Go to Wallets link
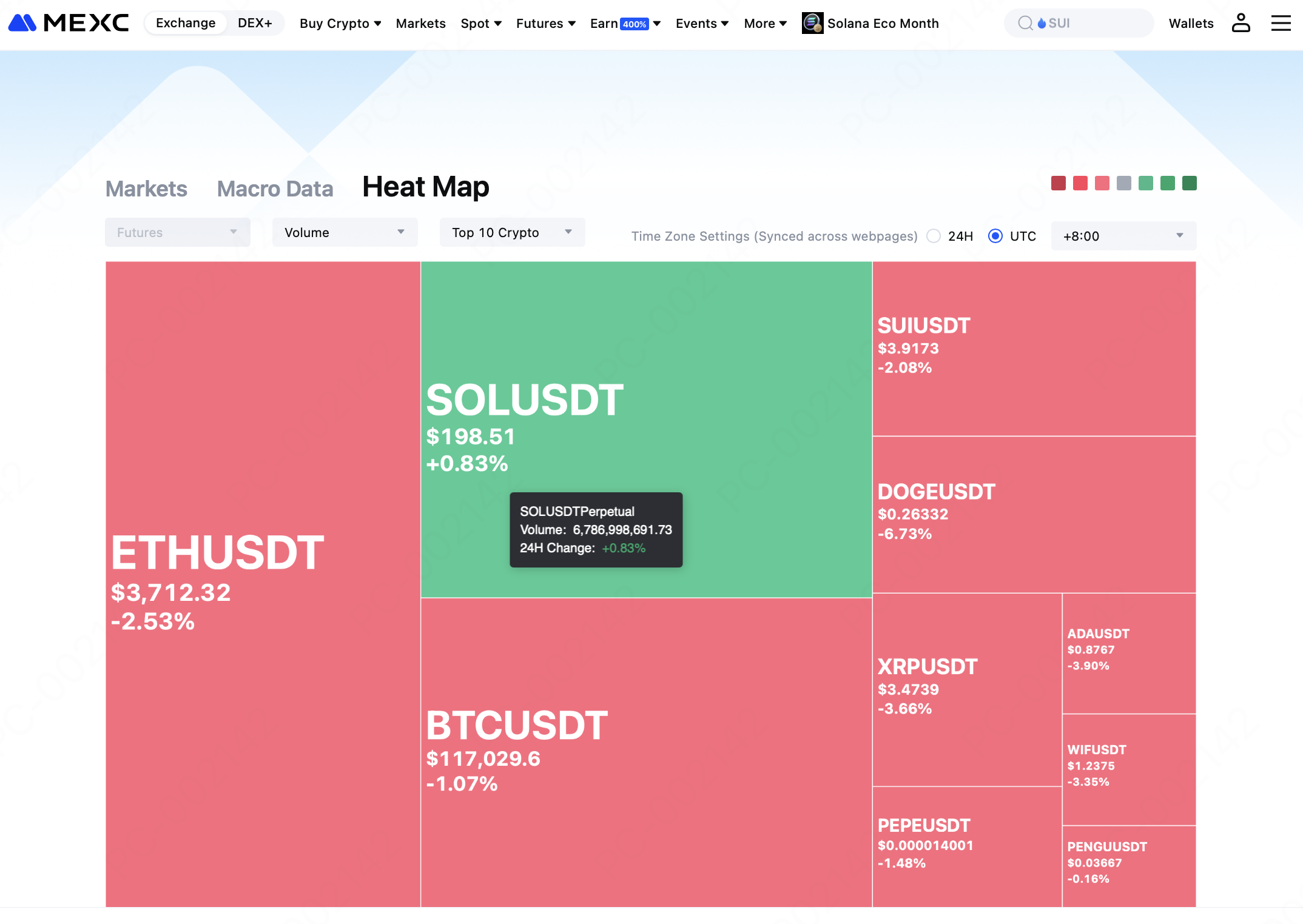 (1191, 23)
